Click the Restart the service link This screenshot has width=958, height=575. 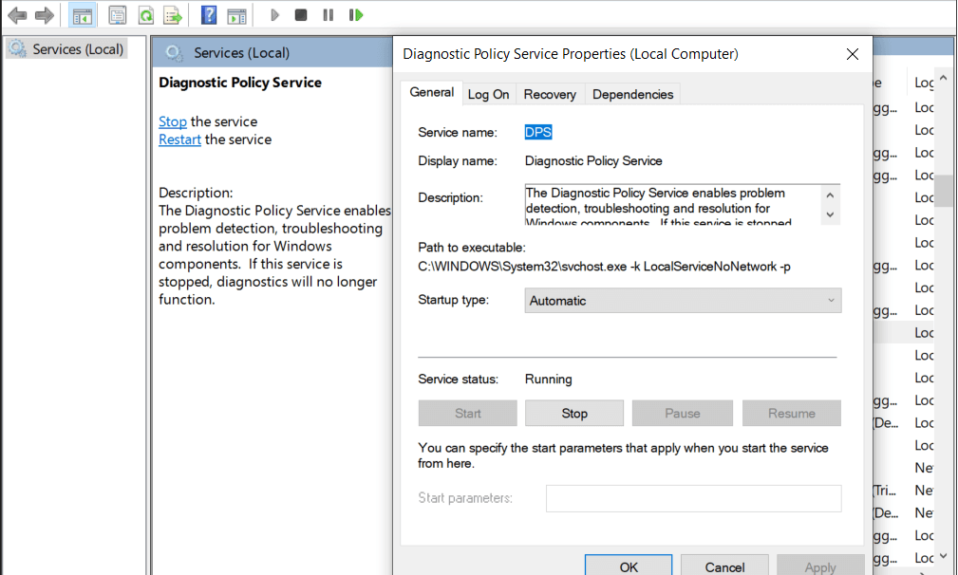tap(180, 140)
